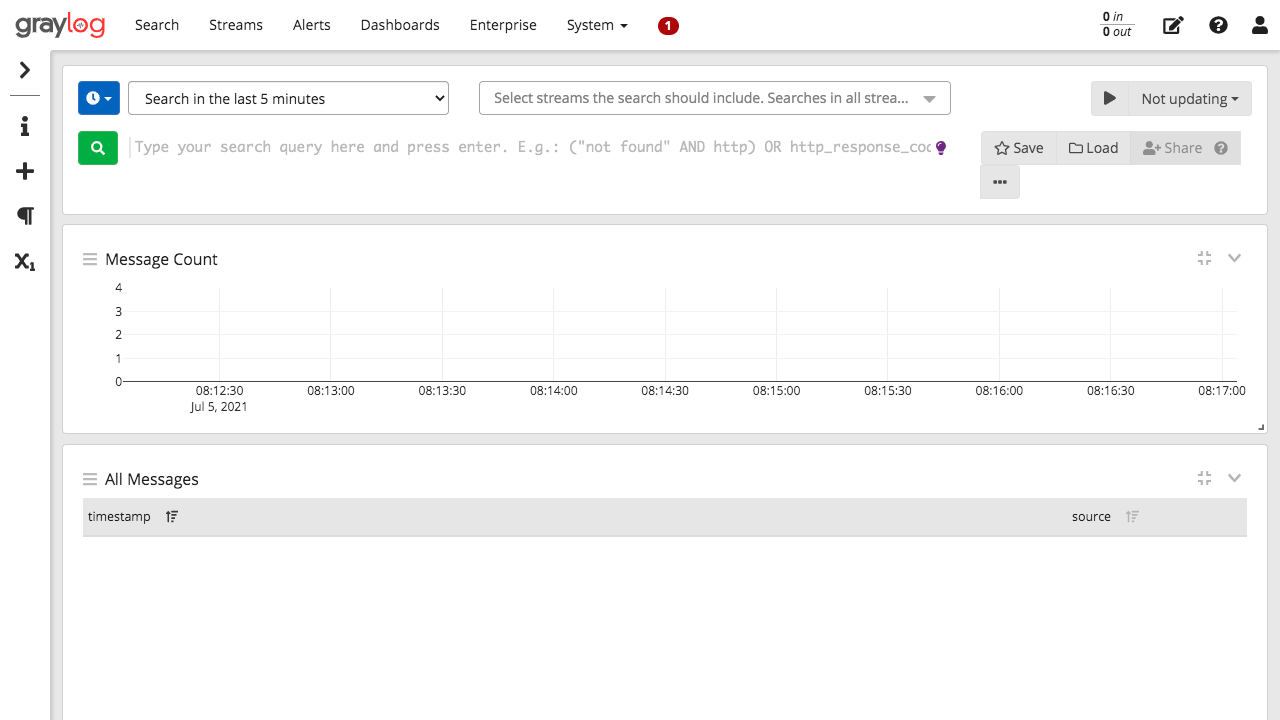Image resolution: width=1280 pixels, height=720 pixels.
Task: Click the Message Count widget resize corner handle
Action: 1261,427
